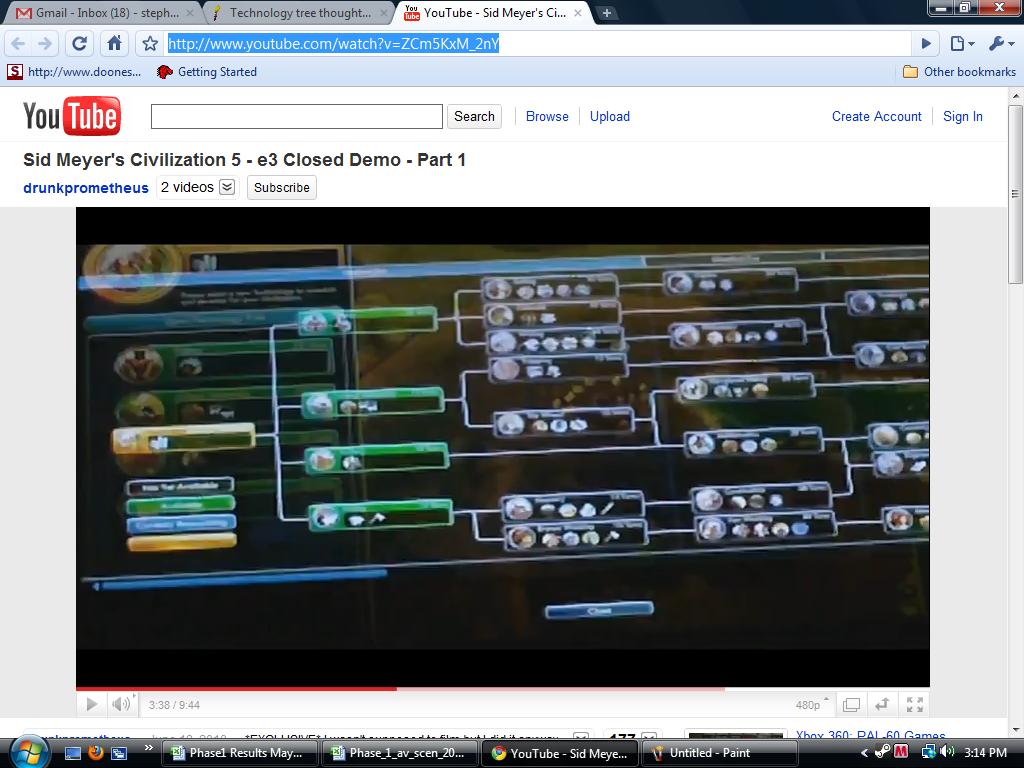Click Switch between windows quick launch icon

[119, 753]
